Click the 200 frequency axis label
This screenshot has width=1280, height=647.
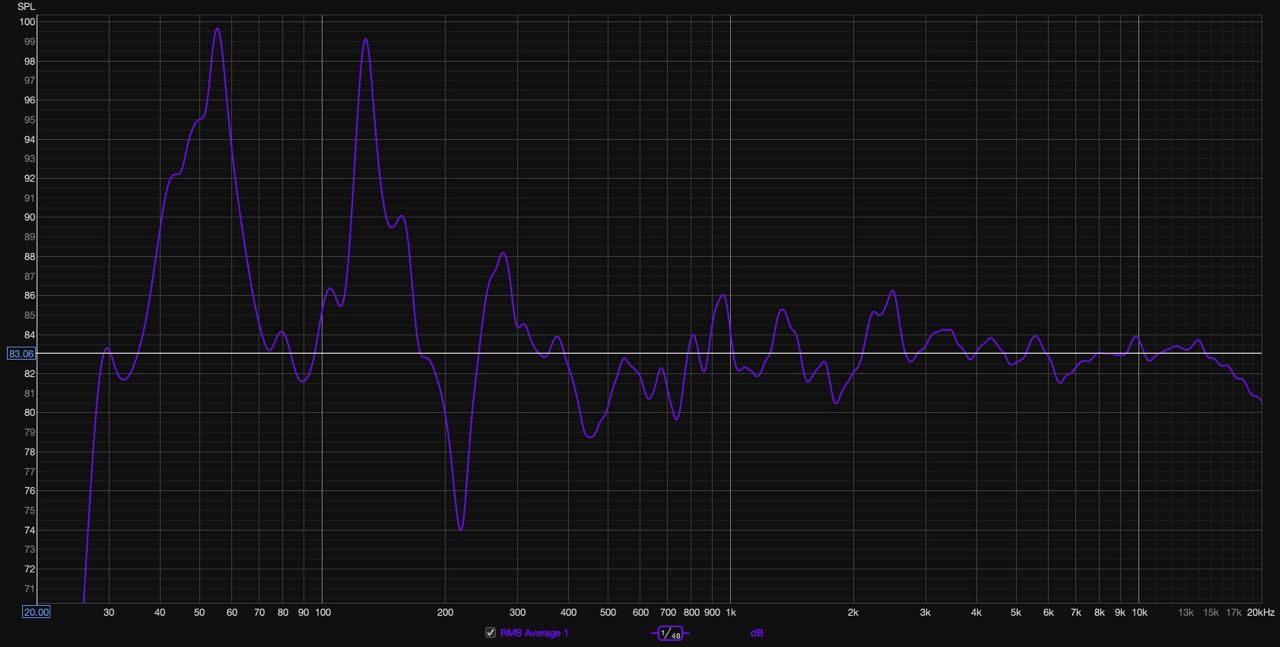click(x=445, y=612)
